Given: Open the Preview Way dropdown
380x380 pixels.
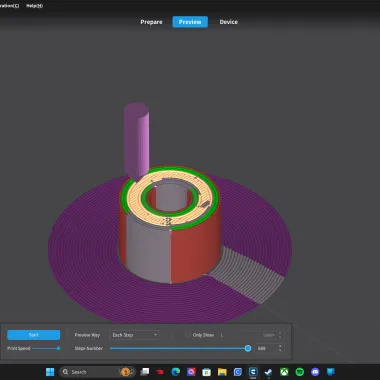Looking at the screenshot, I should coord(134,335).
